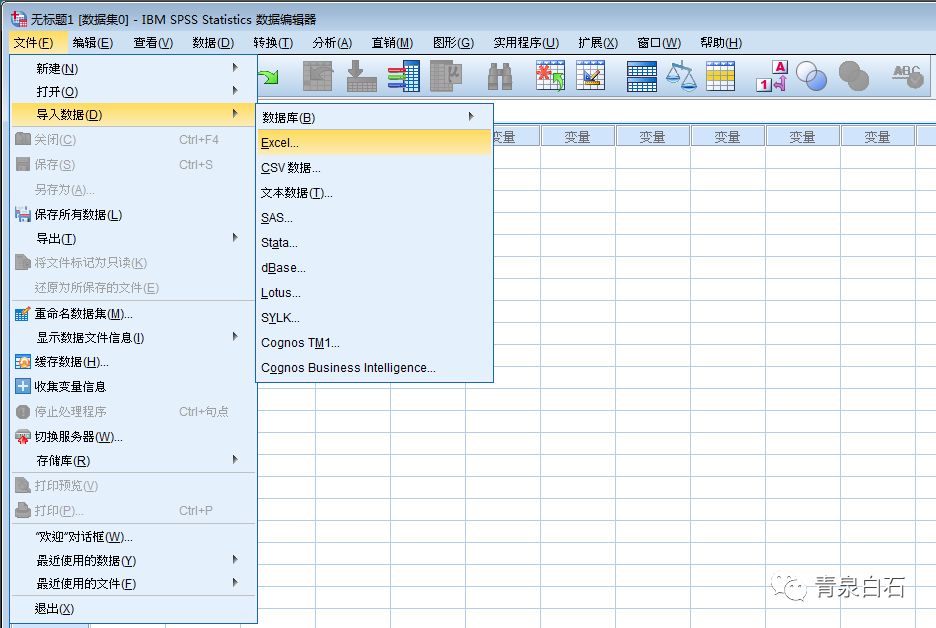The height and width of the screenshot is (628, 936).
Task: Expand the 数据库(B) submenu
Action: (x=374, y=118)
